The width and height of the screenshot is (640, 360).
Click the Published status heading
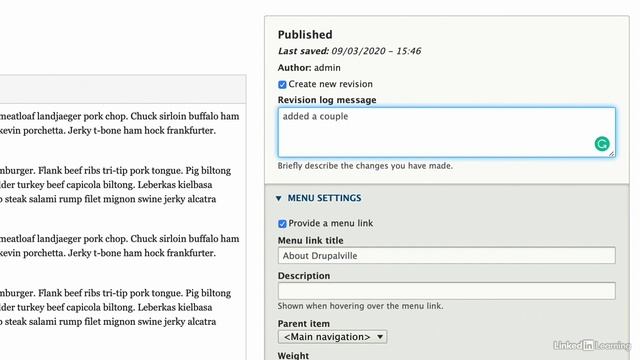coord(305,35)
